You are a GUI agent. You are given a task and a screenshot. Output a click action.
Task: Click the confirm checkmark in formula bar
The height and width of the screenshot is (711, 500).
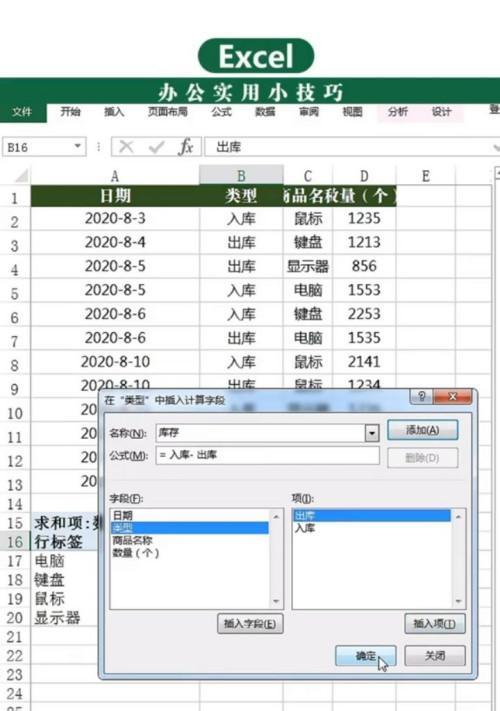(x=156, y=147)
